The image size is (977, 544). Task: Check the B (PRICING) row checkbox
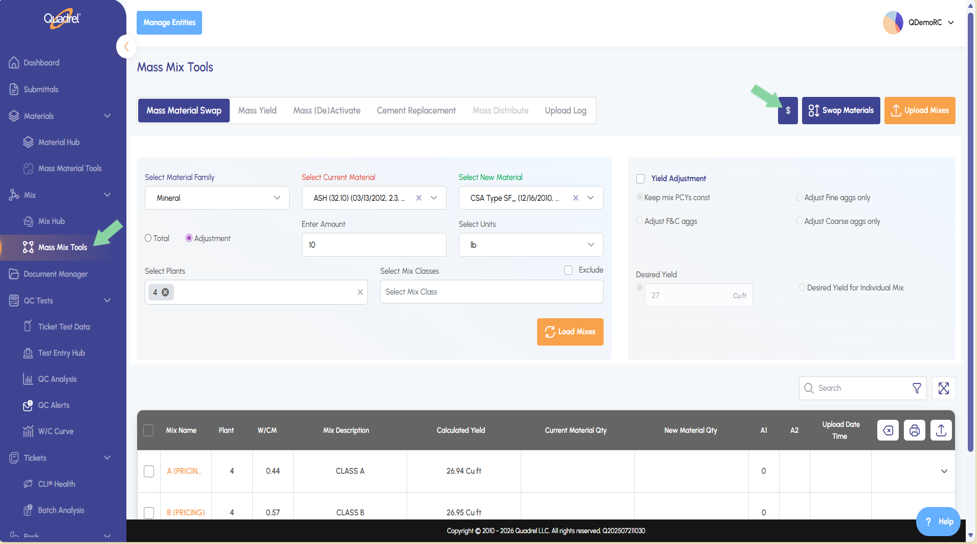point(149,513)
